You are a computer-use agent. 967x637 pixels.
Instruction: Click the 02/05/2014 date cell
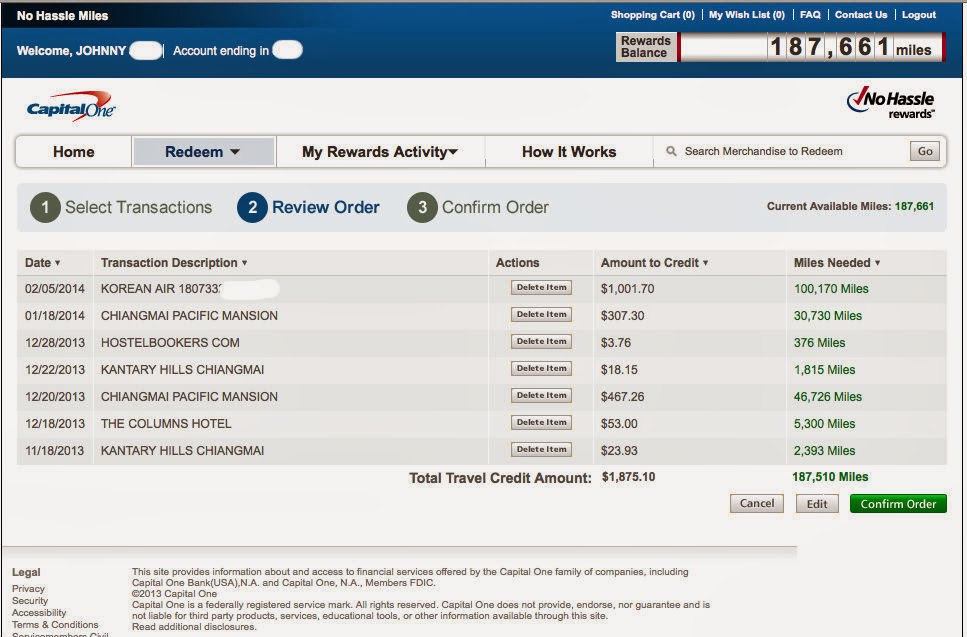point(55,289)
